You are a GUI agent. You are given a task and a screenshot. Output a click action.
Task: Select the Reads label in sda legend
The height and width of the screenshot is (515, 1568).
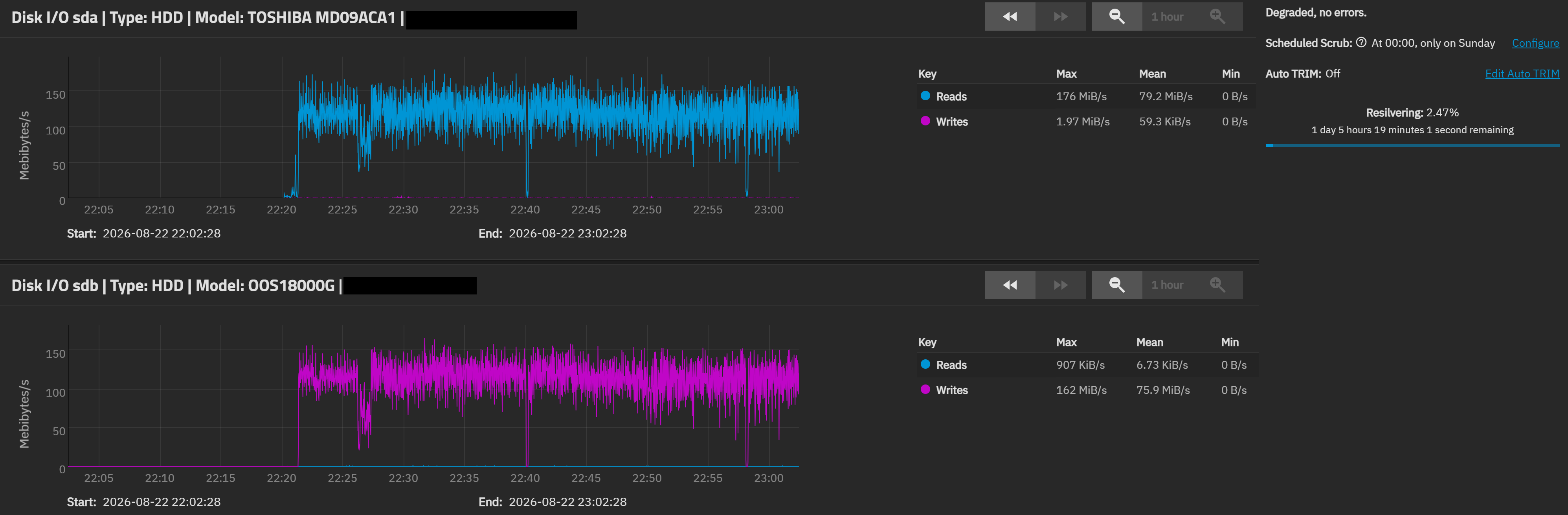[x=951, y=97]
